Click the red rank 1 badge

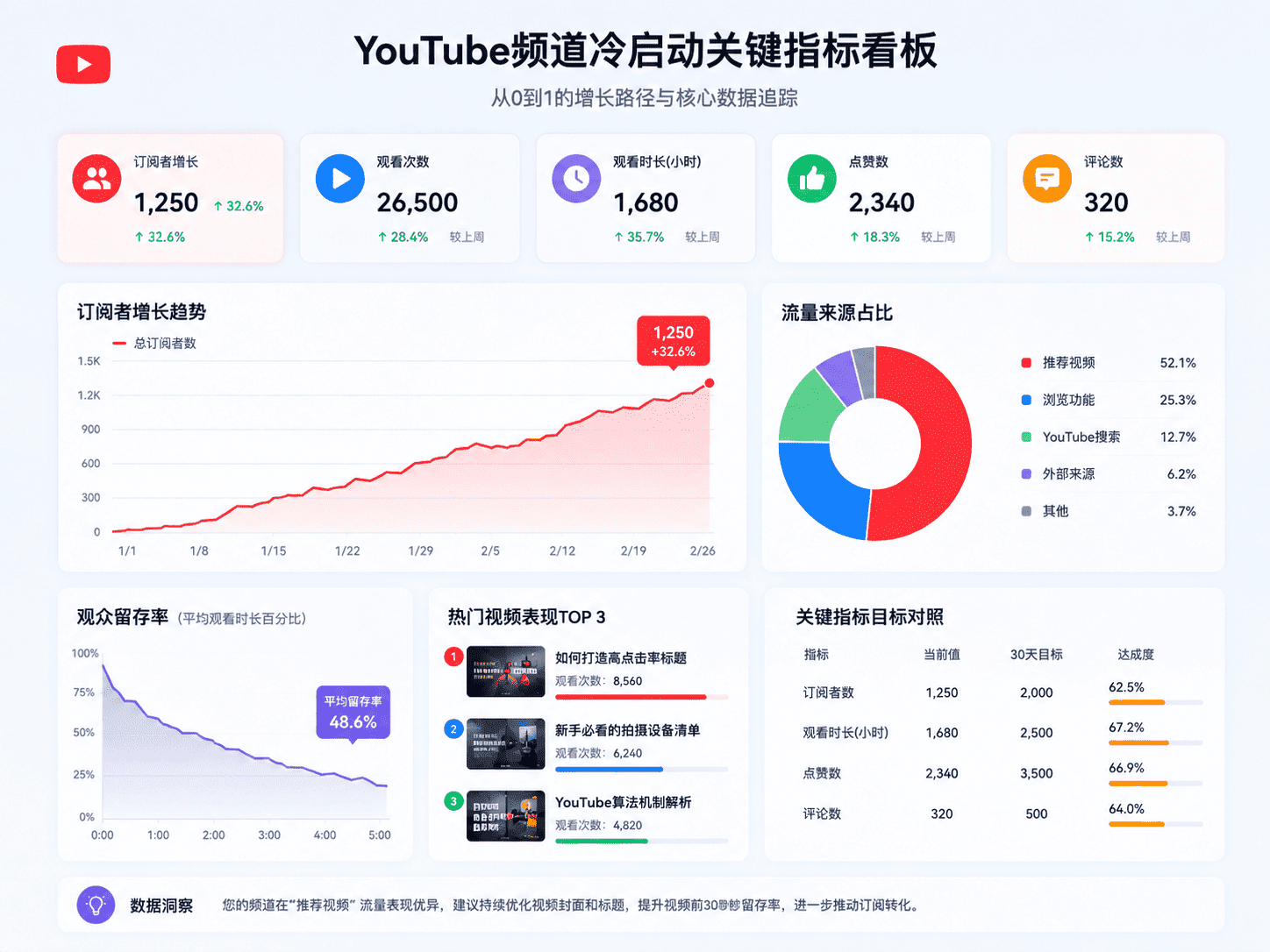tap(453, 657)
